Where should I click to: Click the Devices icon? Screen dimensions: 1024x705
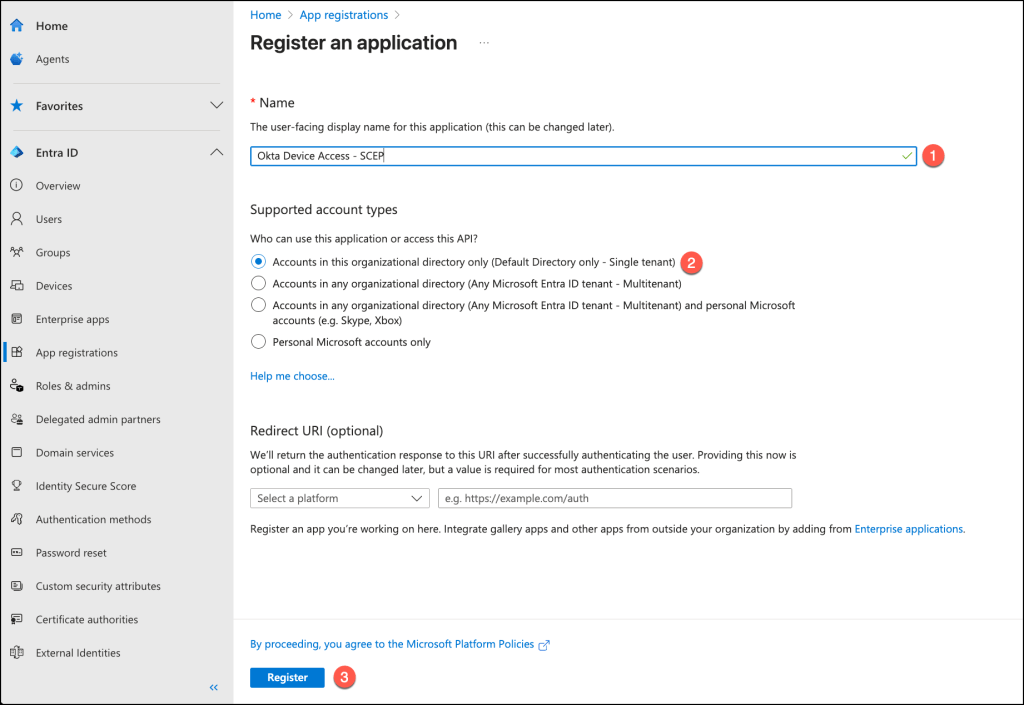click(x=16, y=286)
